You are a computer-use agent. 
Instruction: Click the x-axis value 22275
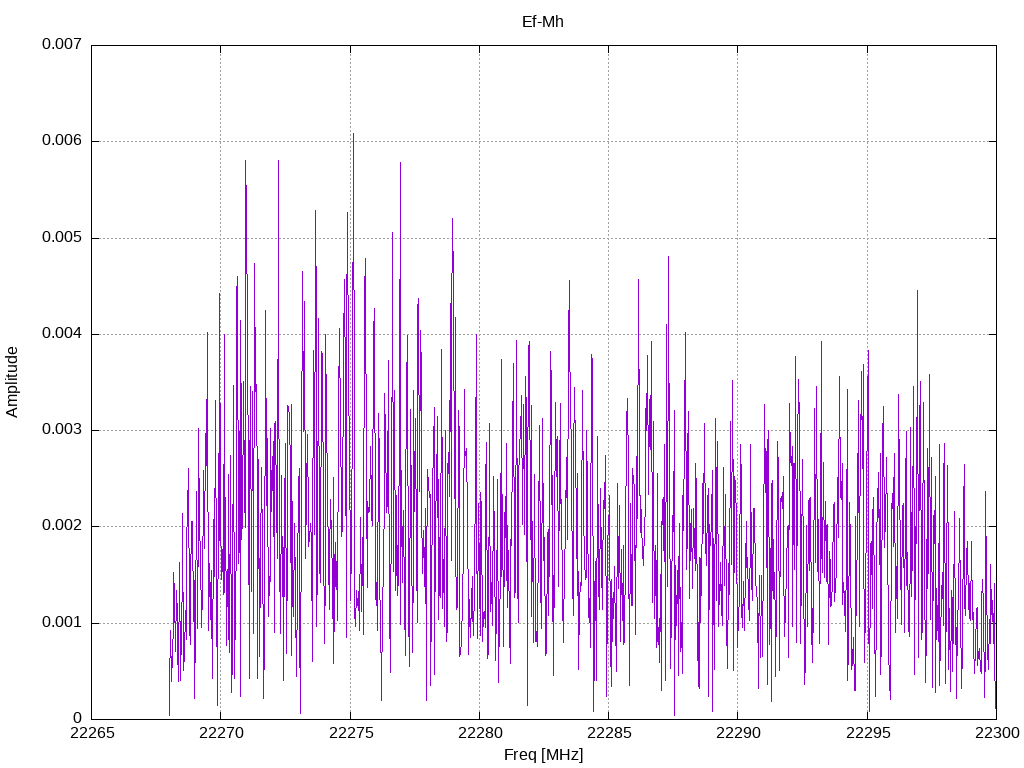(351, 733)
